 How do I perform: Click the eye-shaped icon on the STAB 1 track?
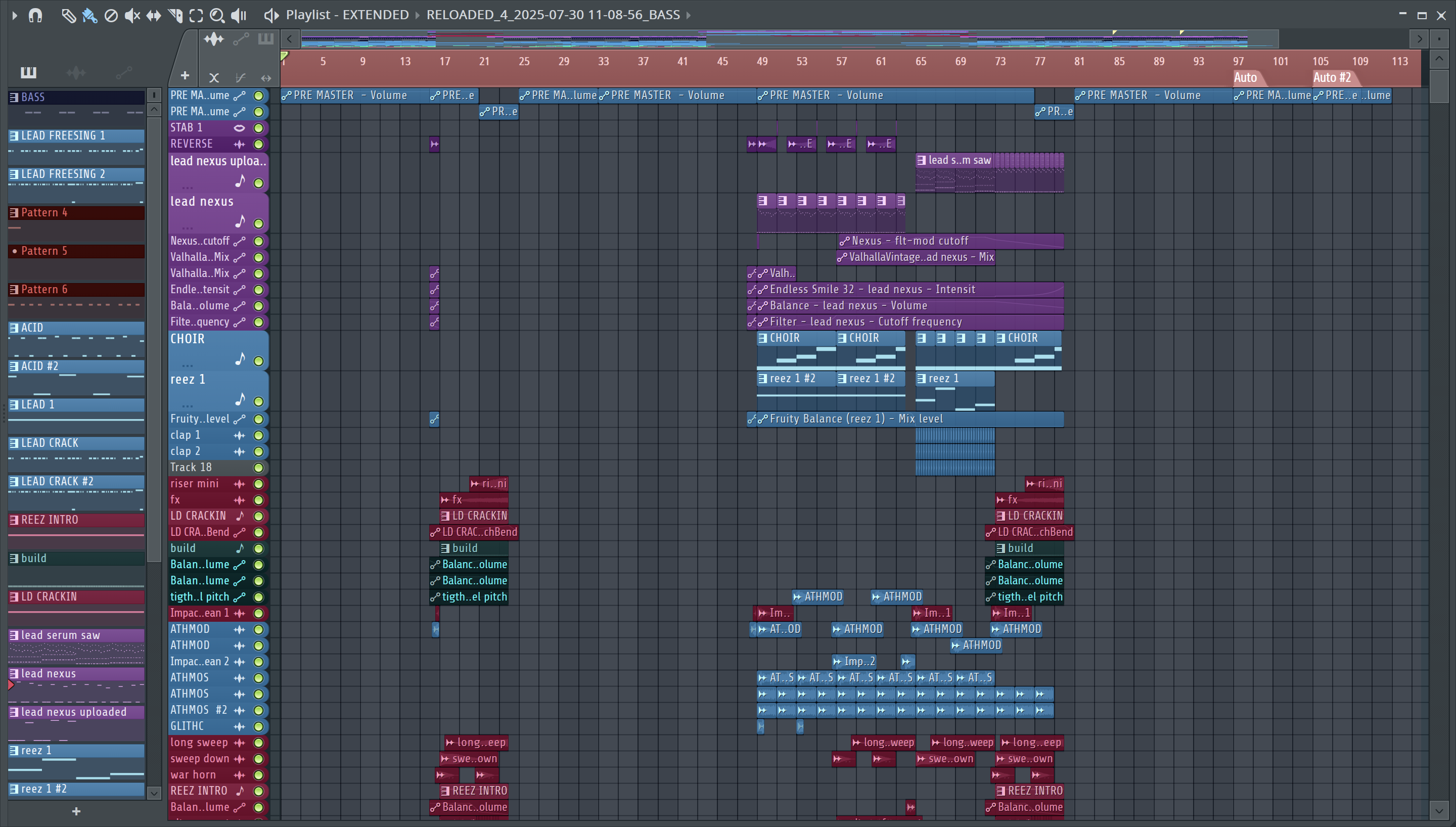point(240,128)
